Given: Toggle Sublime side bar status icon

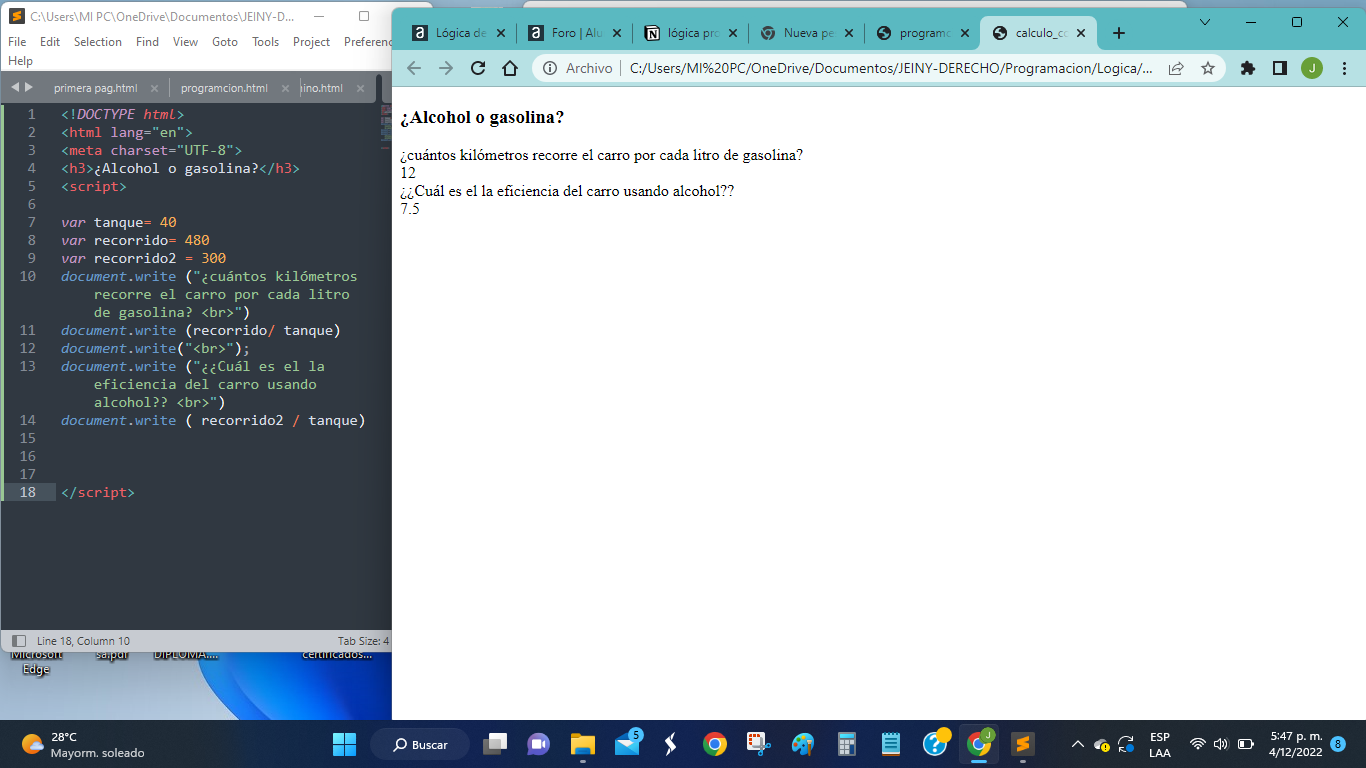Looking at the screenshot, I should point(18,641).
